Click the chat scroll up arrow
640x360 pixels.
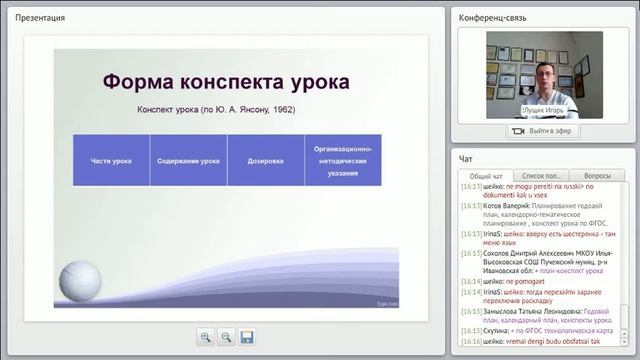tap(624, 333)
